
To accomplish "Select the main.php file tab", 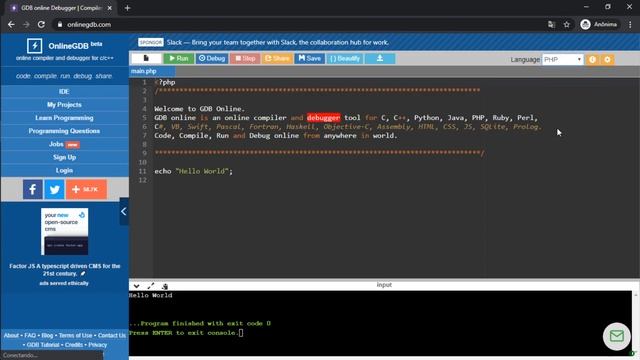I will point(152,71).
